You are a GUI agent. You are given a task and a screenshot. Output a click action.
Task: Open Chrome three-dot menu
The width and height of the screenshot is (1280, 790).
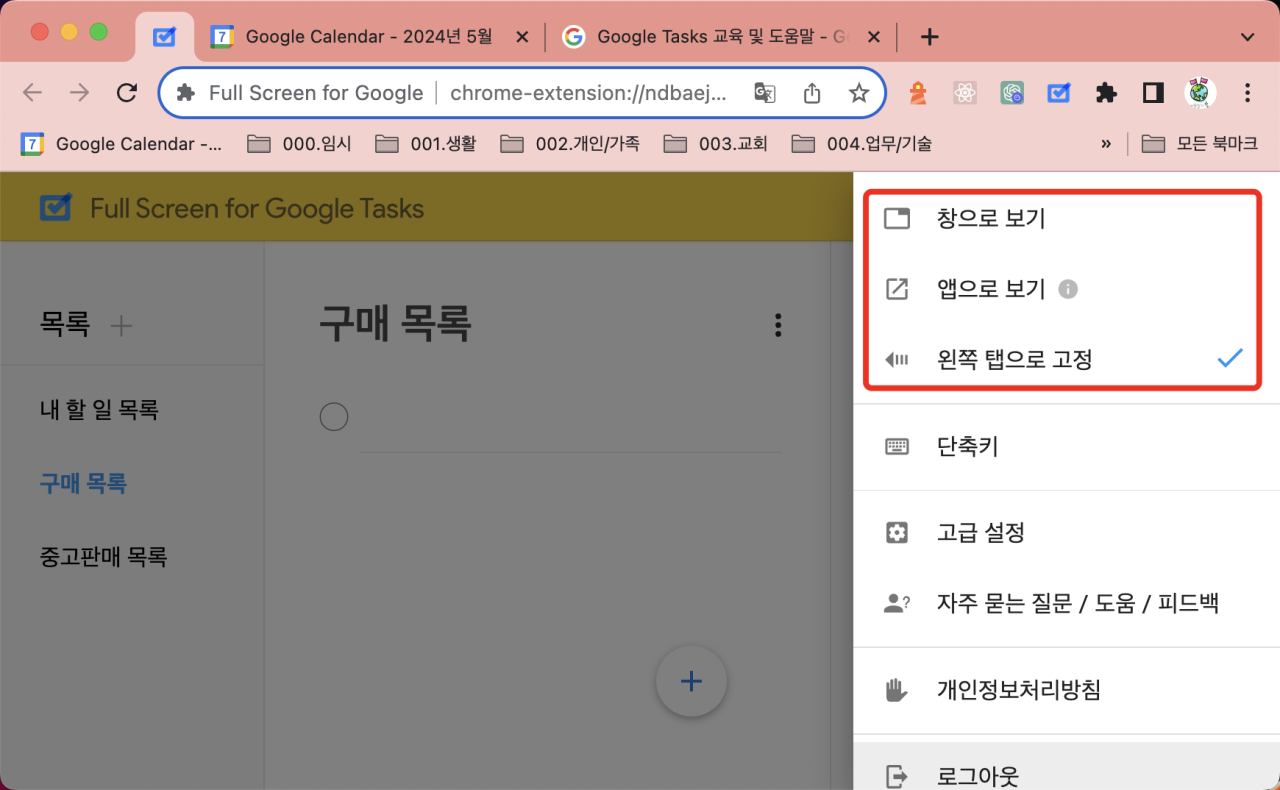tap(1247, 93)
